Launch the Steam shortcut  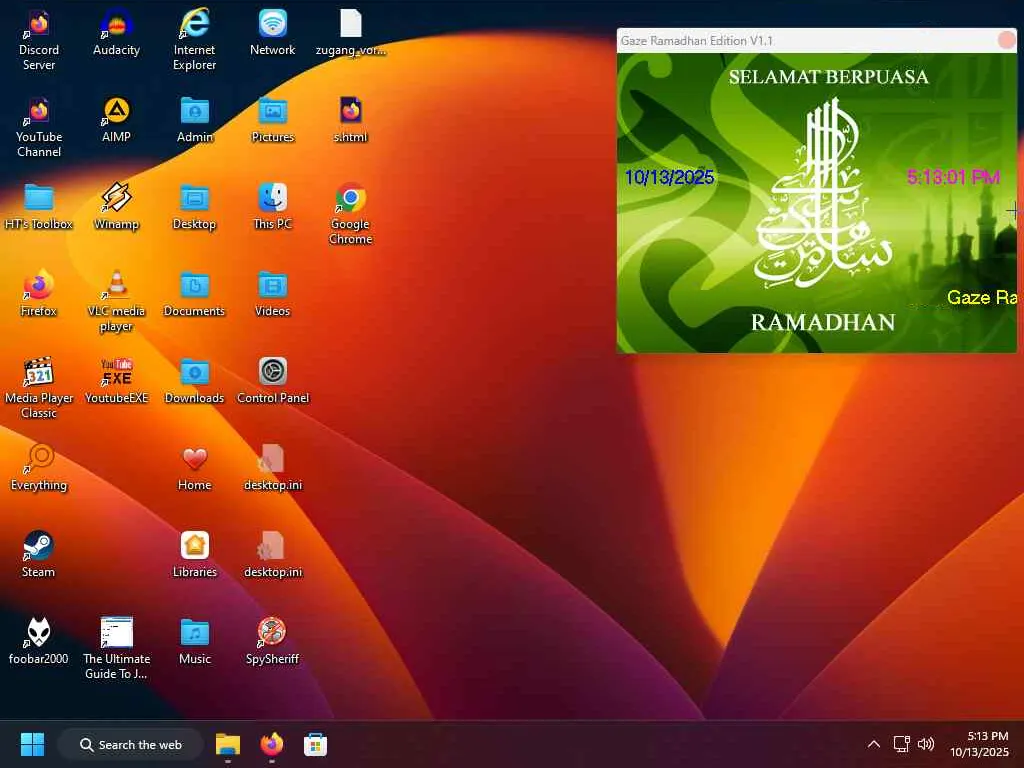point(39,554)
